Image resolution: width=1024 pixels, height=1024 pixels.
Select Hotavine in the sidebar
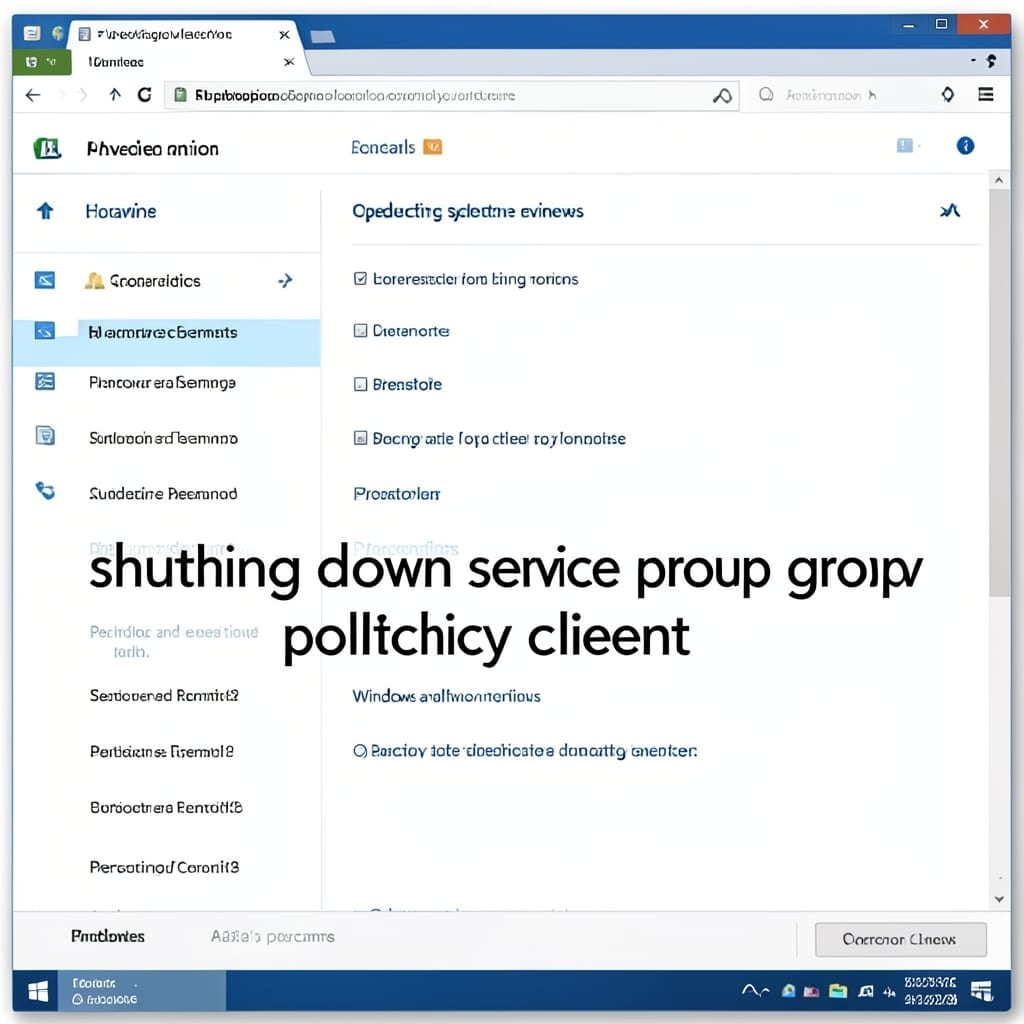[121, 212]
